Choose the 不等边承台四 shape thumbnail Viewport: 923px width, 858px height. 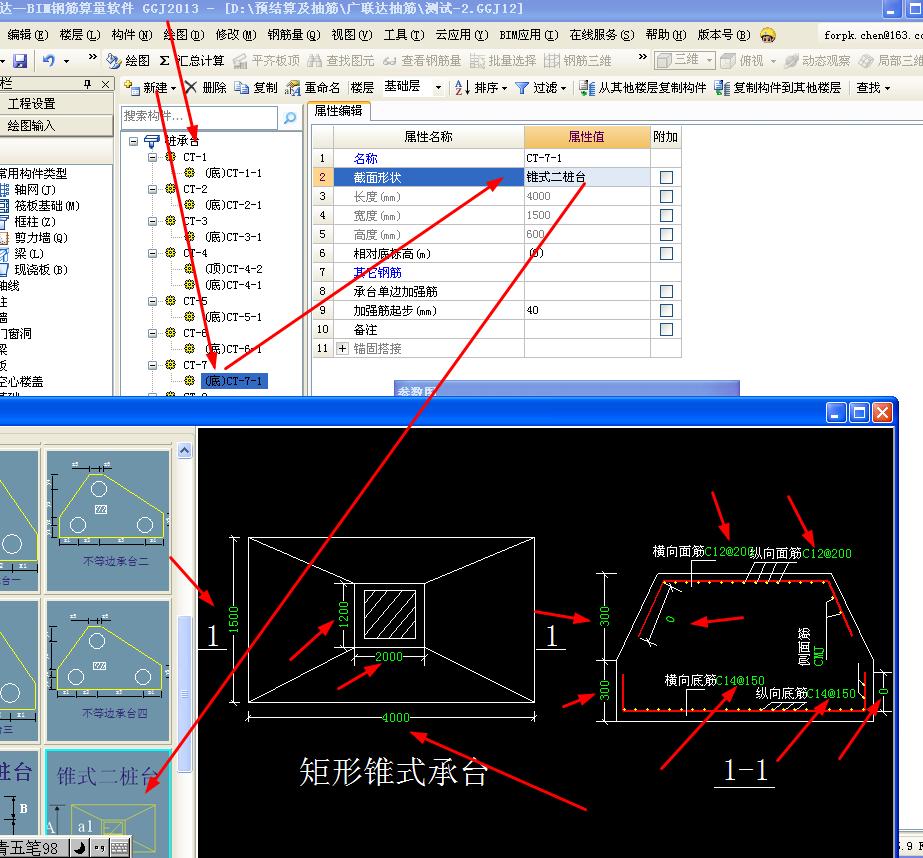(108, 670)
